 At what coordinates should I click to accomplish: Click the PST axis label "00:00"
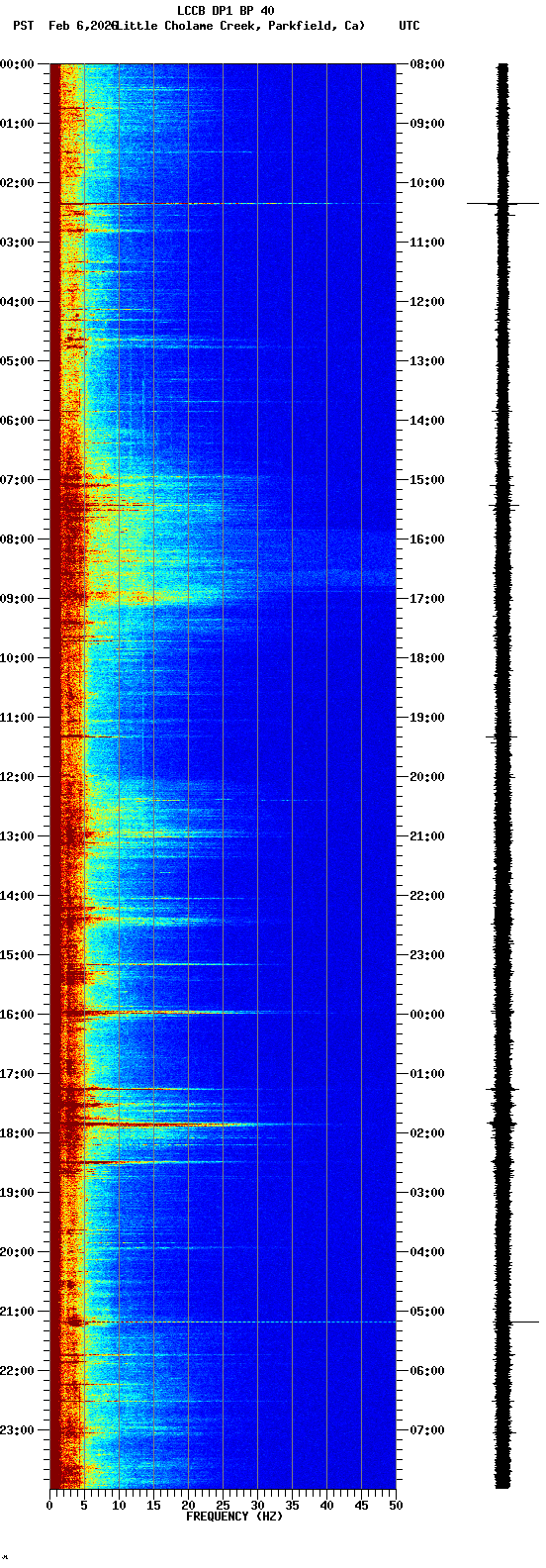[x=16, y=64]
